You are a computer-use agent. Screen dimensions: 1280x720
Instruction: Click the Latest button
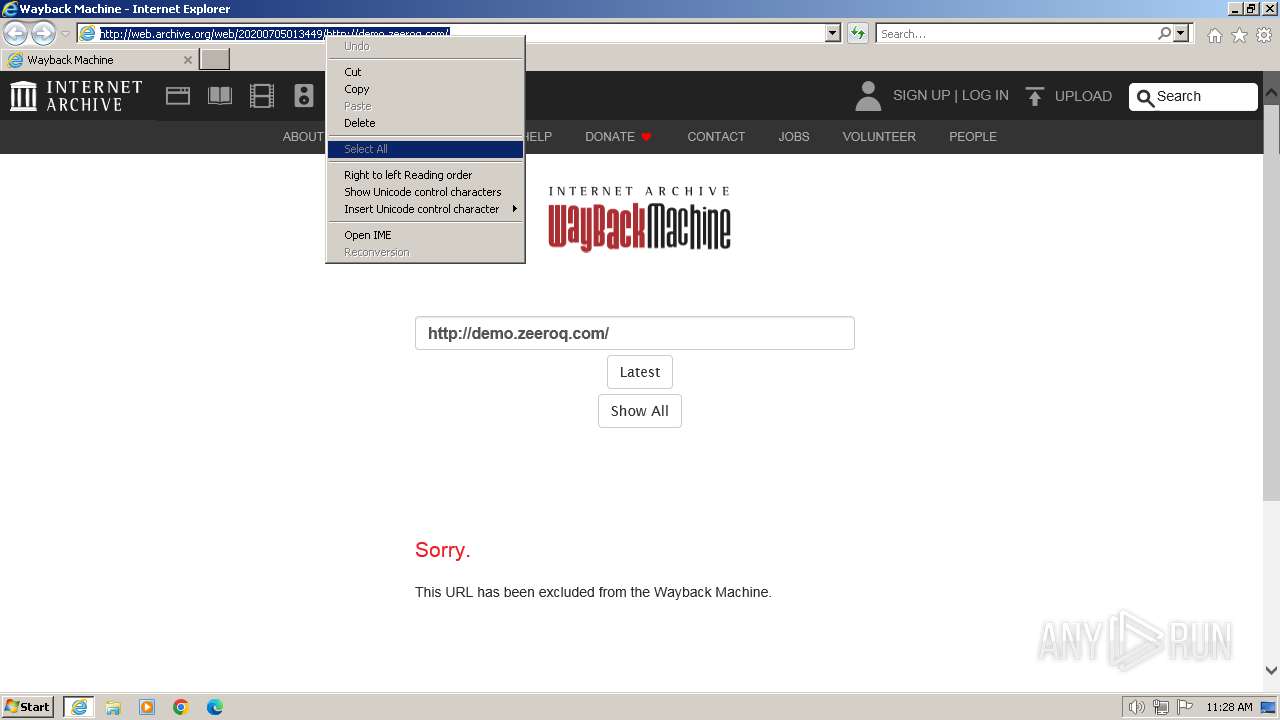coord(640,372)
